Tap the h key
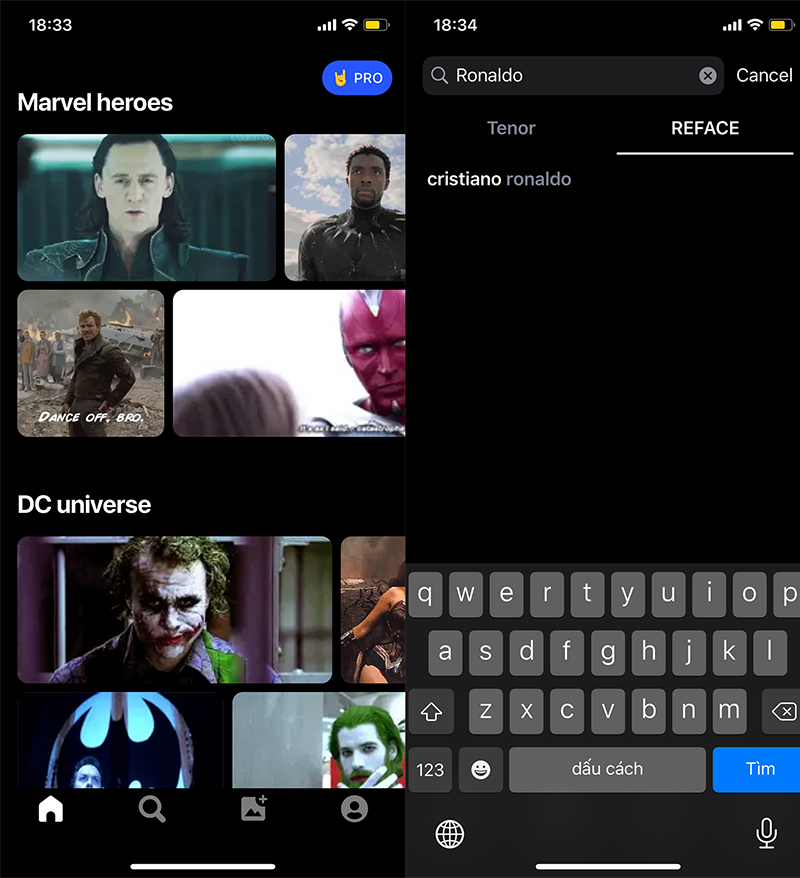 pos(648,652)
